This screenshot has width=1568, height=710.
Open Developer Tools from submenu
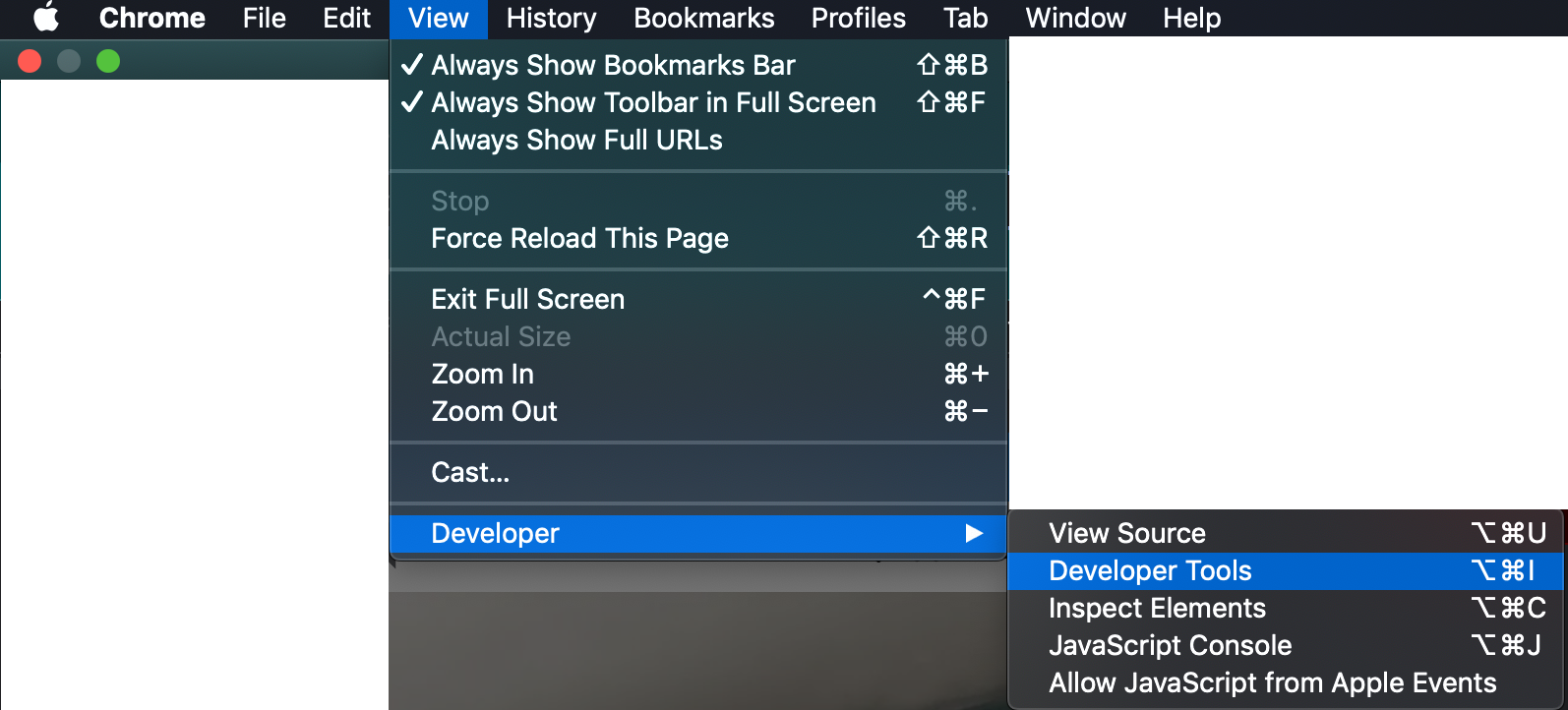(x=1287, y=570)
